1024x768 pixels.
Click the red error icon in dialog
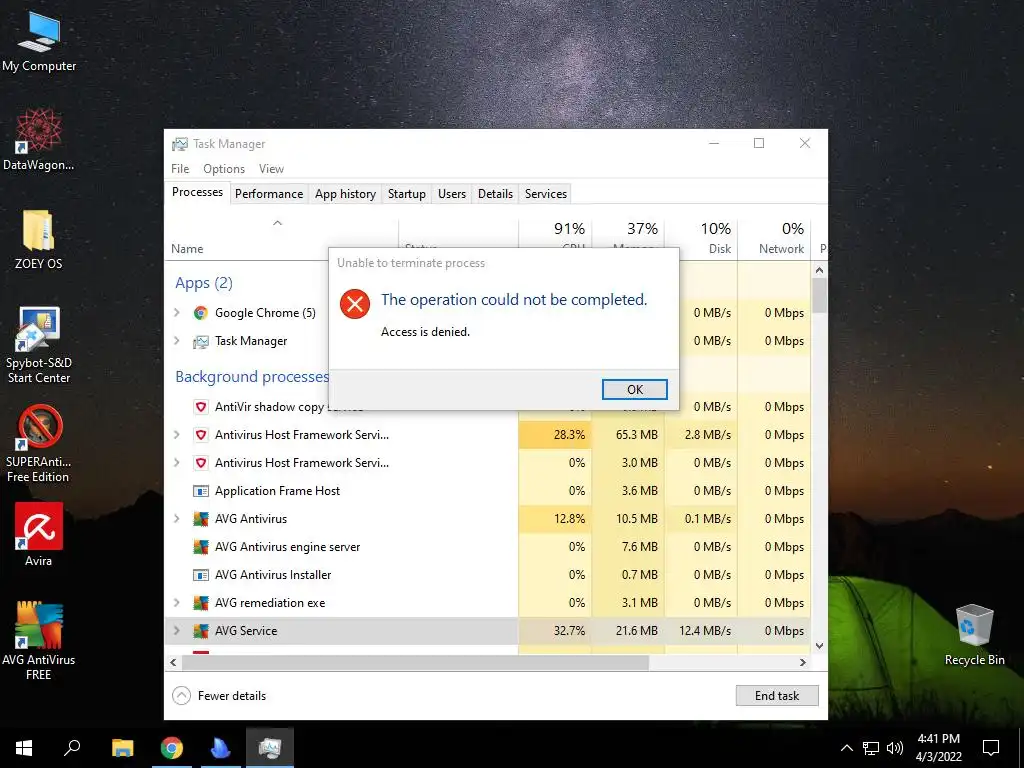(355, 304)
